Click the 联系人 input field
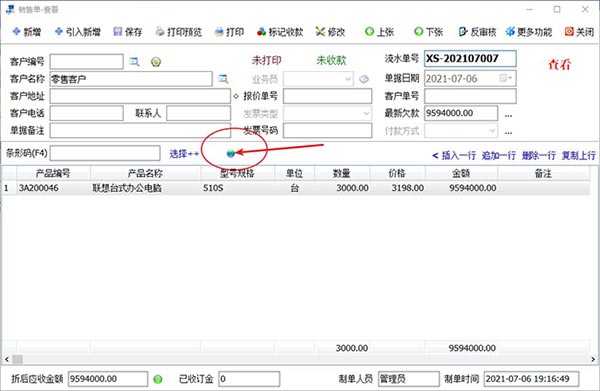 tap(199, 113)
